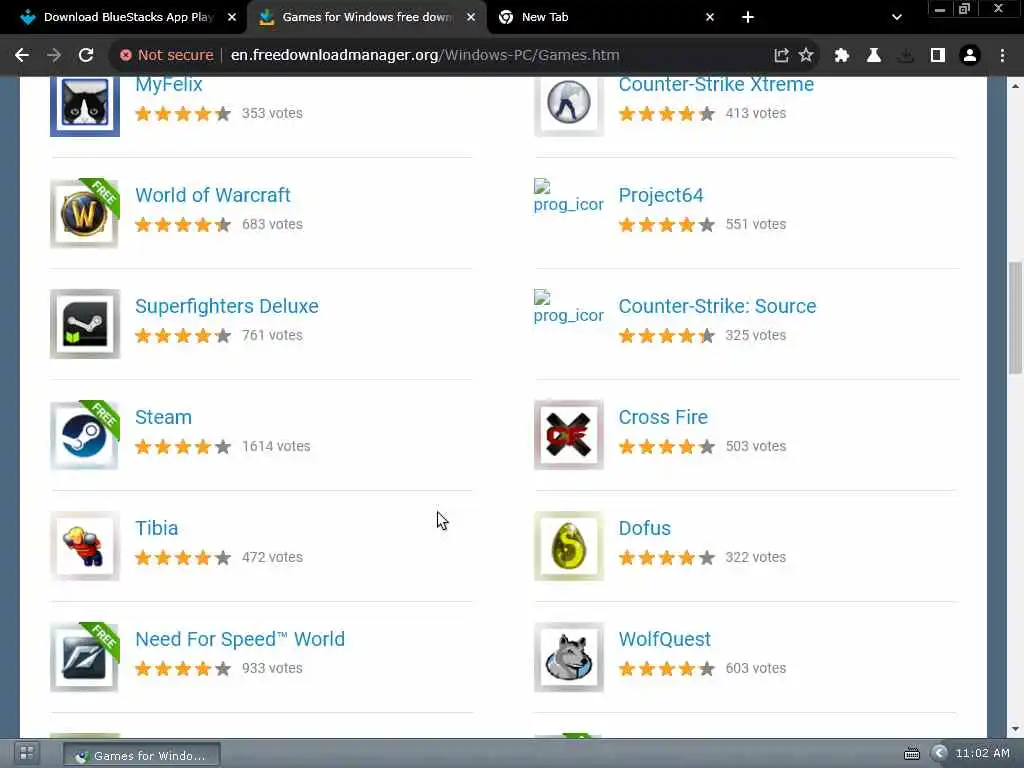Click the Steam star rating
Screen dimensions: 1024x768
tap(183, 447)
